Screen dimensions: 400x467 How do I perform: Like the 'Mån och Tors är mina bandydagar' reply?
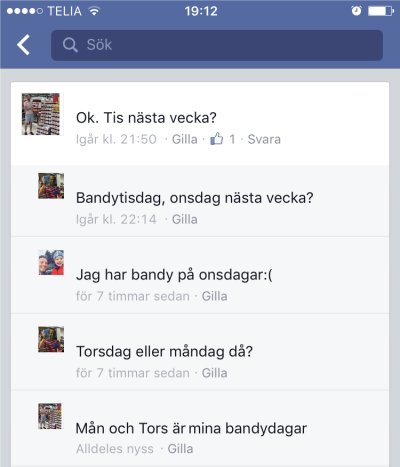(x=180, y=449)
